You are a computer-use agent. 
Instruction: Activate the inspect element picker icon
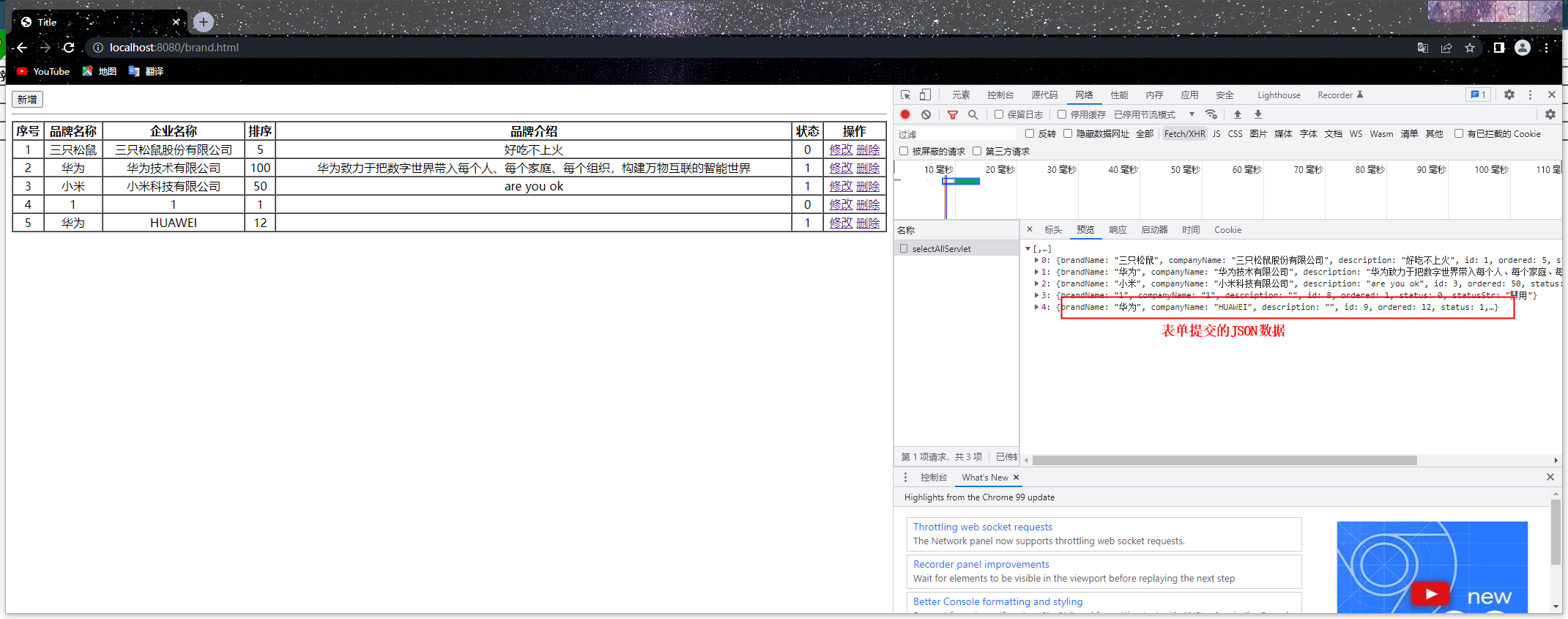point(905,95)
